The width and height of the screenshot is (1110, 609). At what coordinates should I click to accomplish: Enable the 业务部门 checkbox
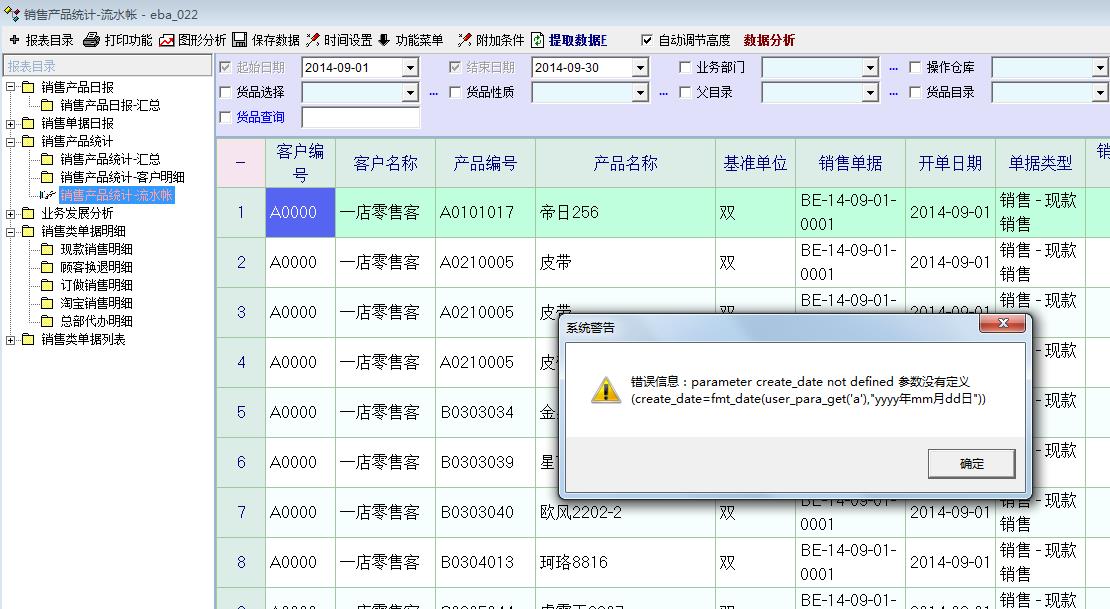(x=685, y=68)
